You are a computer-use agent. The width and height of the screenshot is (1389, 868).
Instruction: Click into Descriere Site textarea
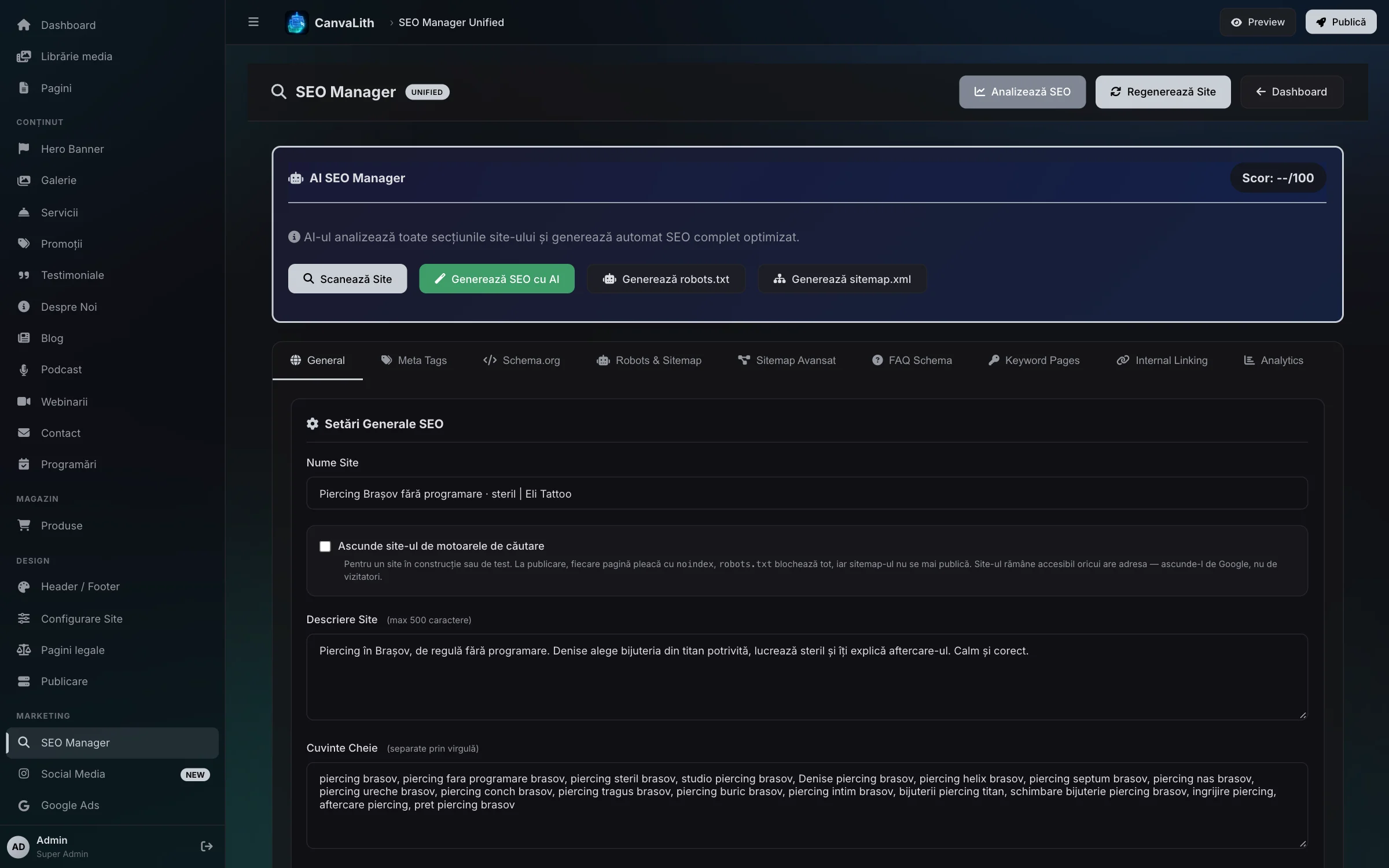807,676
